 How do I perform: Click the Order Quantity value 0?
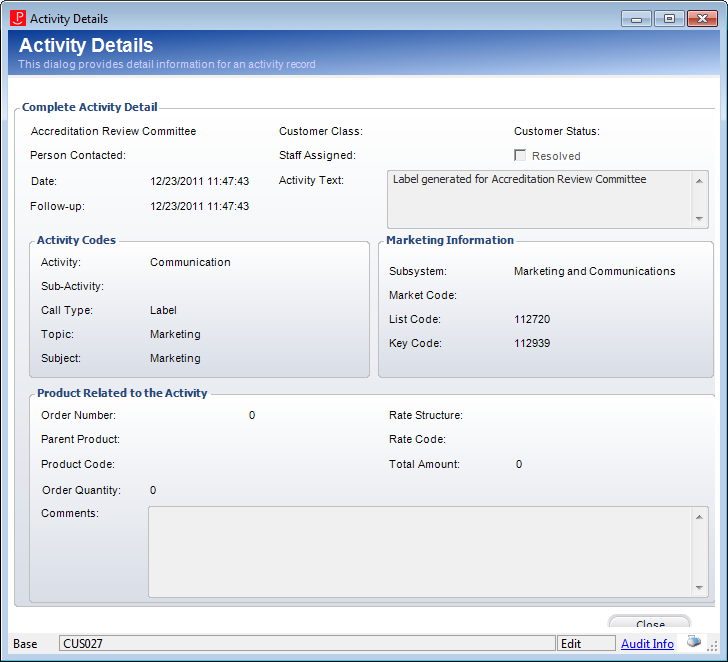[153, 490]
